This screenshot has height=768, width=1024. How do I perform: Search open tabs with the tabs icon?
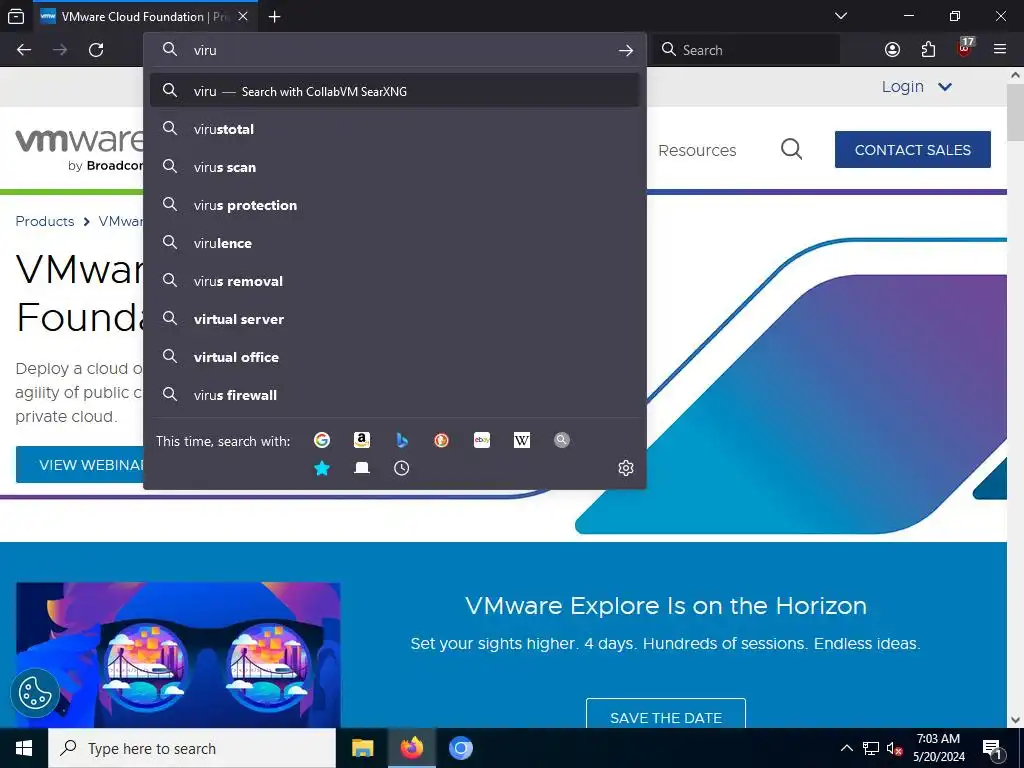(362, 468)
